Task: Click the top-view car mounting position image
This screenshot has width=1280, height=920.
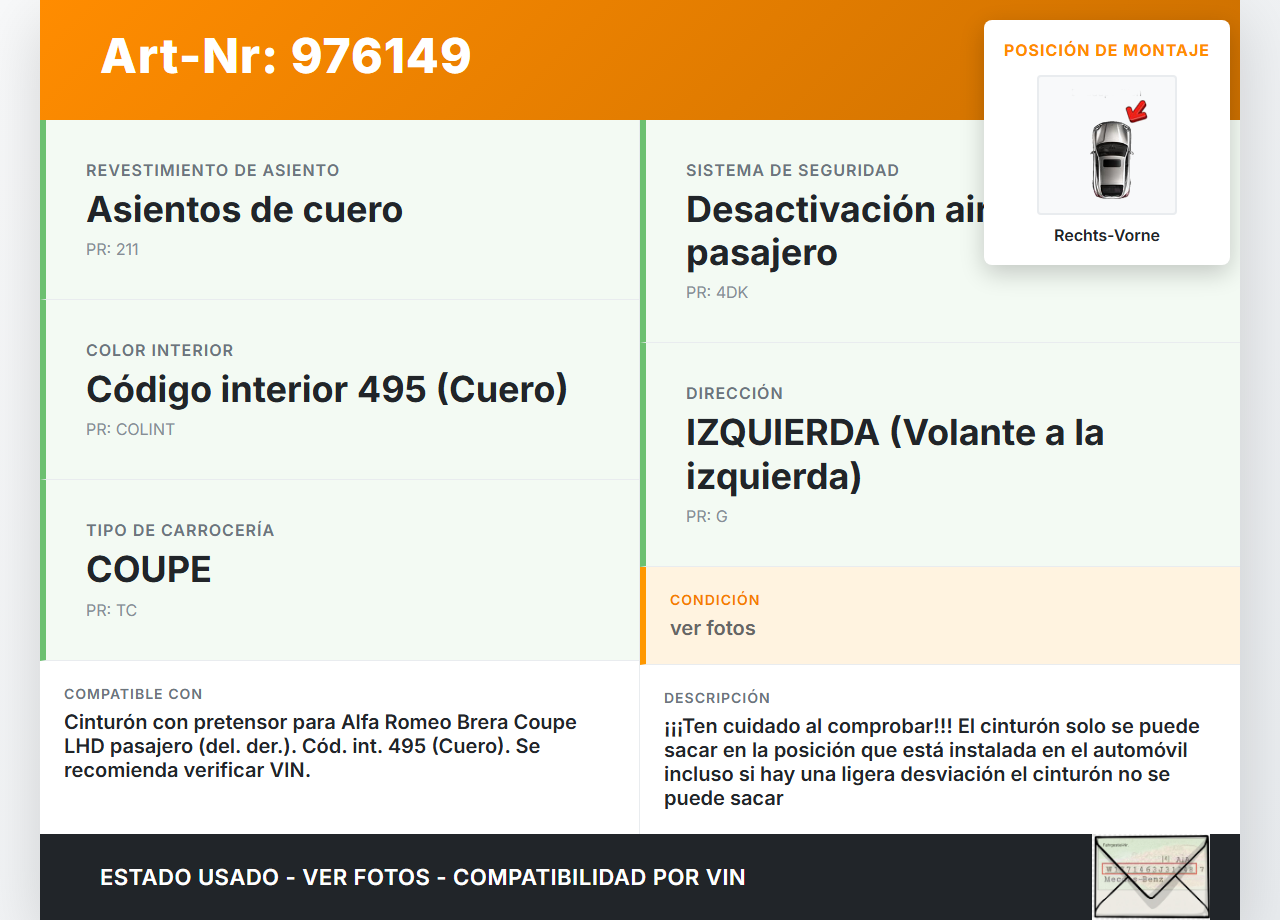Action: coord(1106,145)
